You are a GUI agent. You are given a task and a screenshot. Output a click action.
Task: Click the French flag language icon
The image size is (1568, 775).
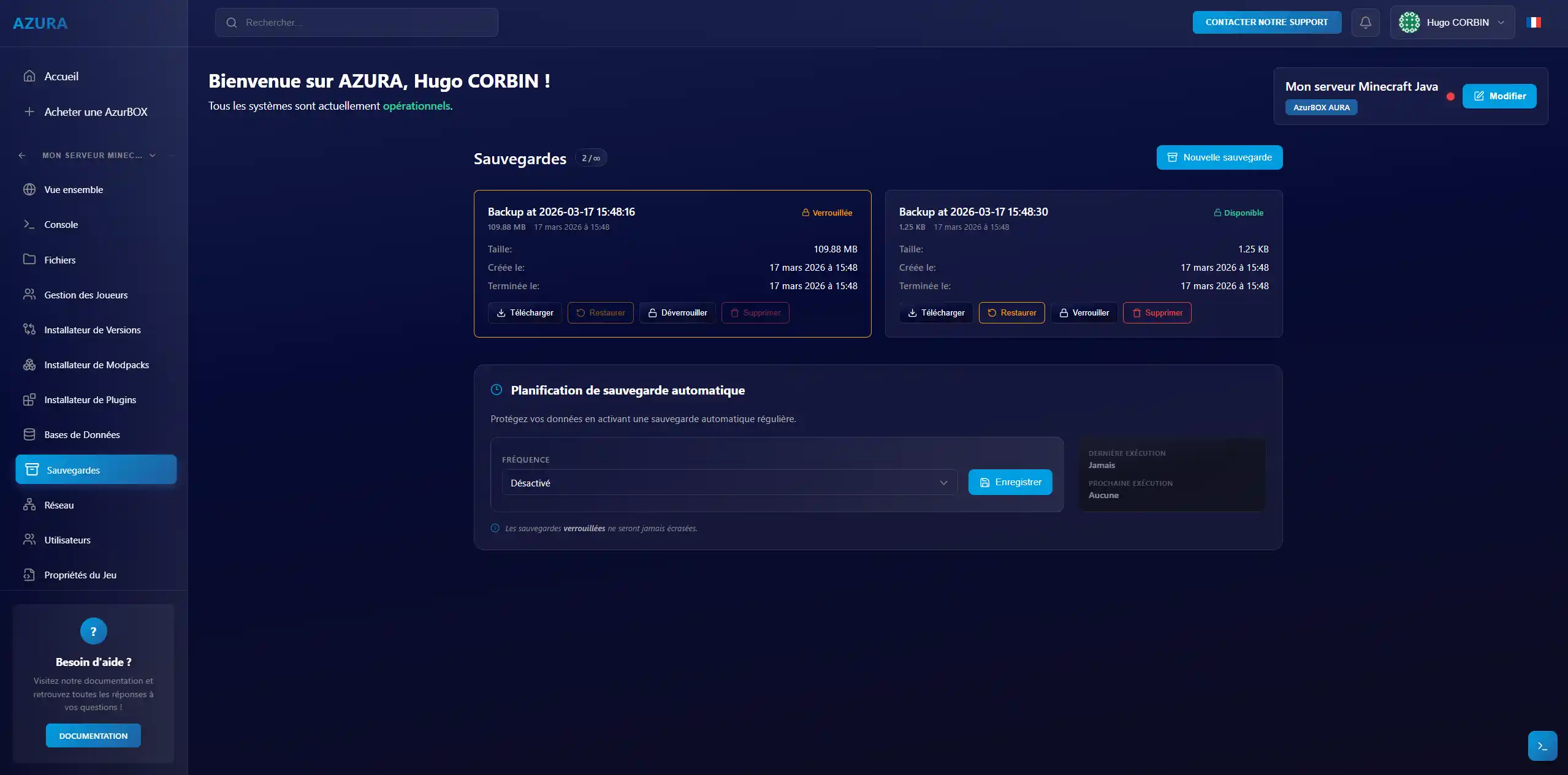click(1534, 23)
